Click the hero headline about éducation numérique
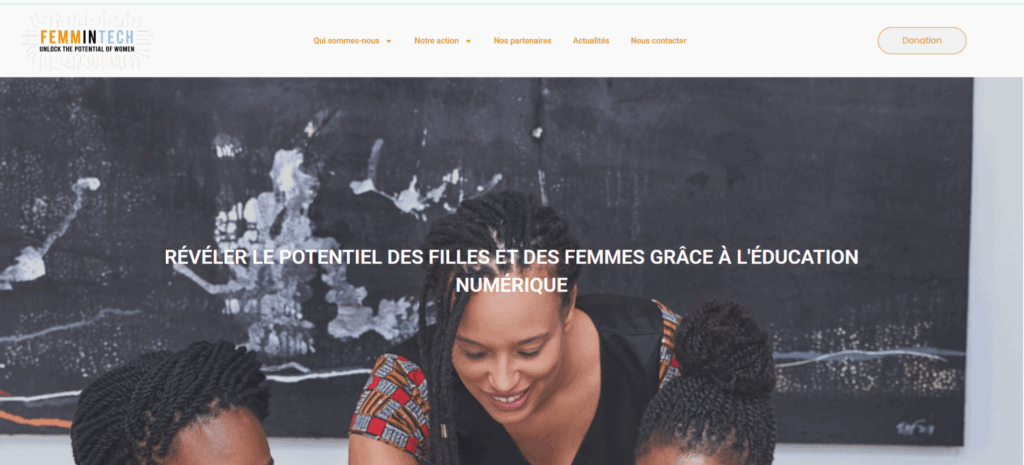Viewport: 1024px width, 465px height. 511,270
